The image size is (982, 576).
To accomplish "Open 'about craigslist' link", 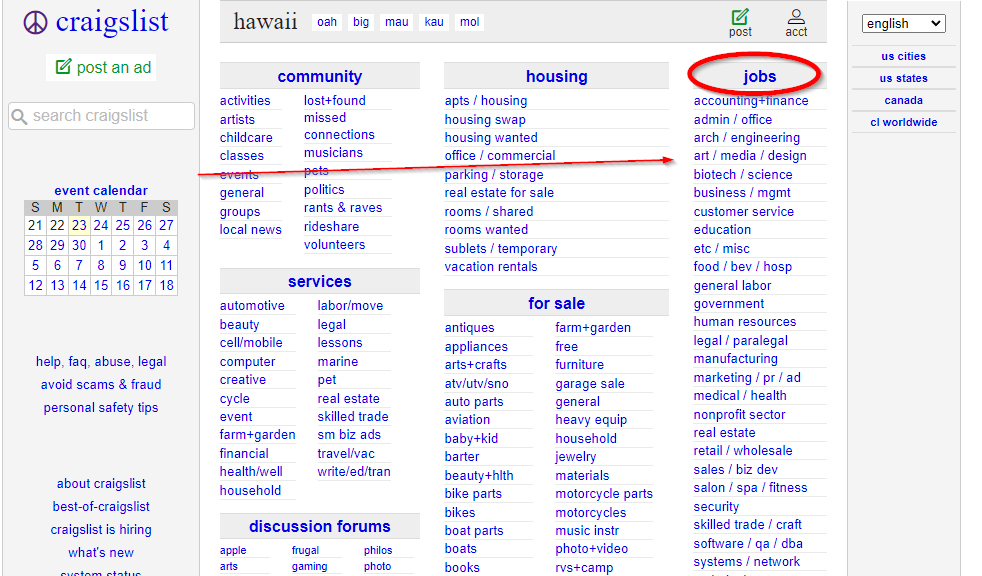I will (101, 483).
